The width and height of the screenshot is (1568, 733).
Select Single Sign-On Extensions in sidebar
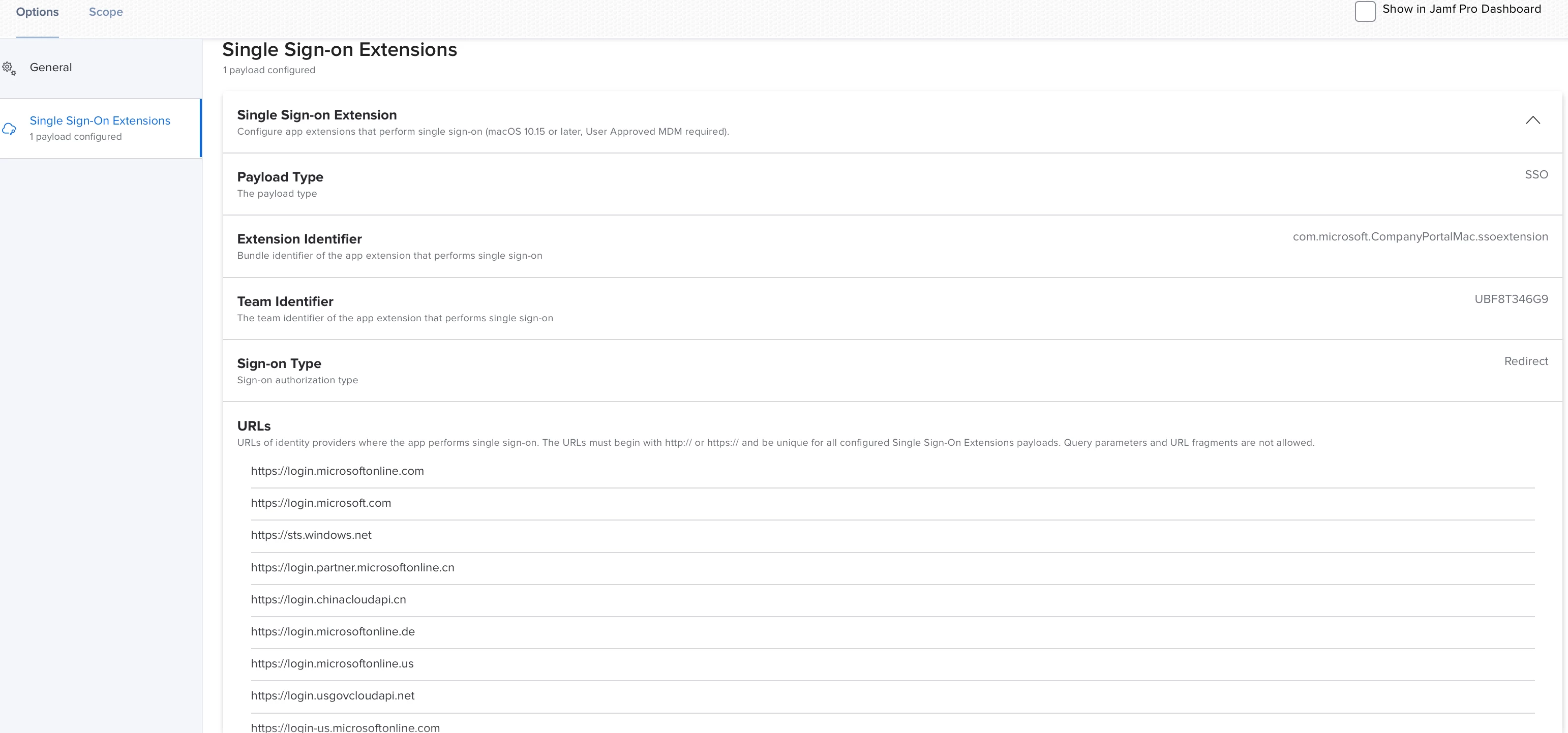(101, 129)
